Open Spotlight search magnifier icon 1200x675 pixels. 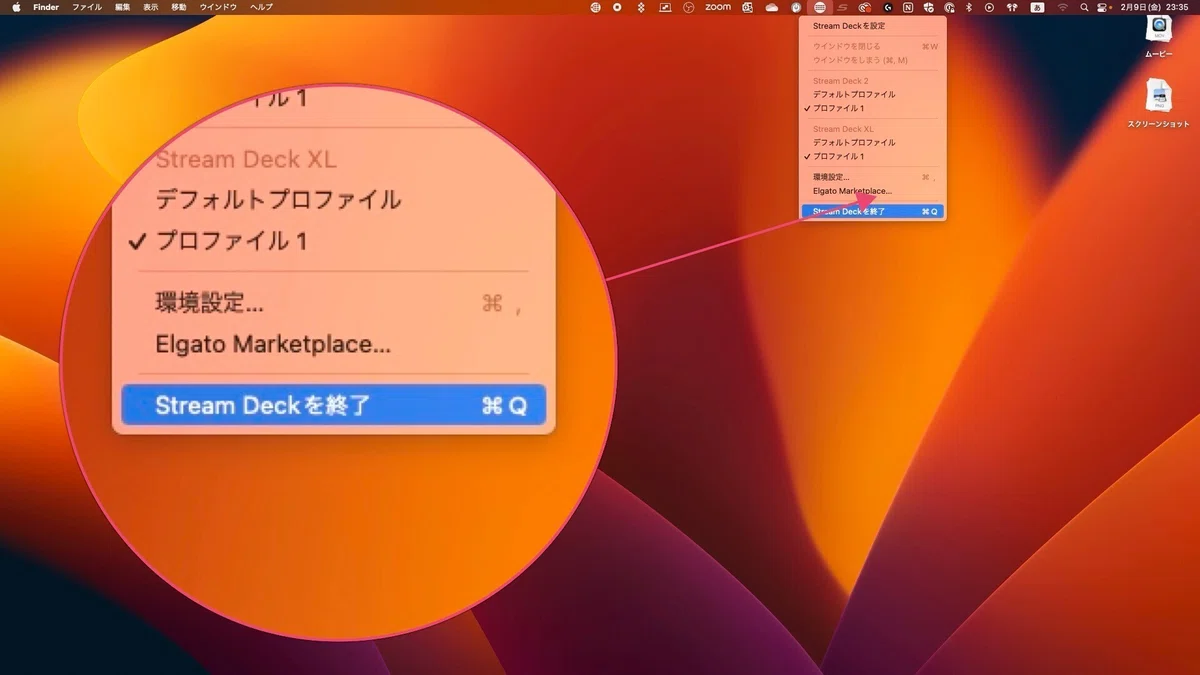point(1084,7)
